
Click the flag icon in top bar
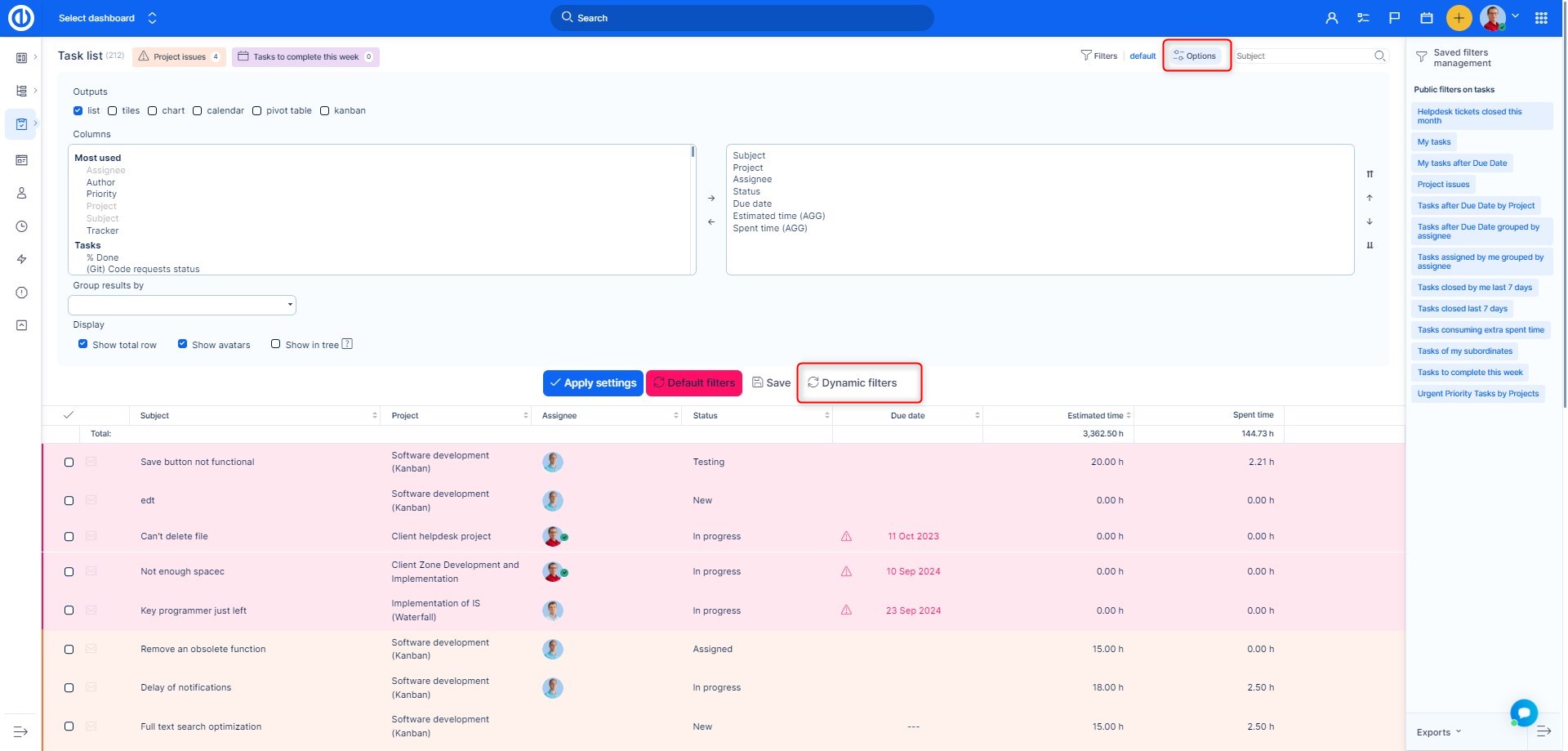pos(1395,18)
